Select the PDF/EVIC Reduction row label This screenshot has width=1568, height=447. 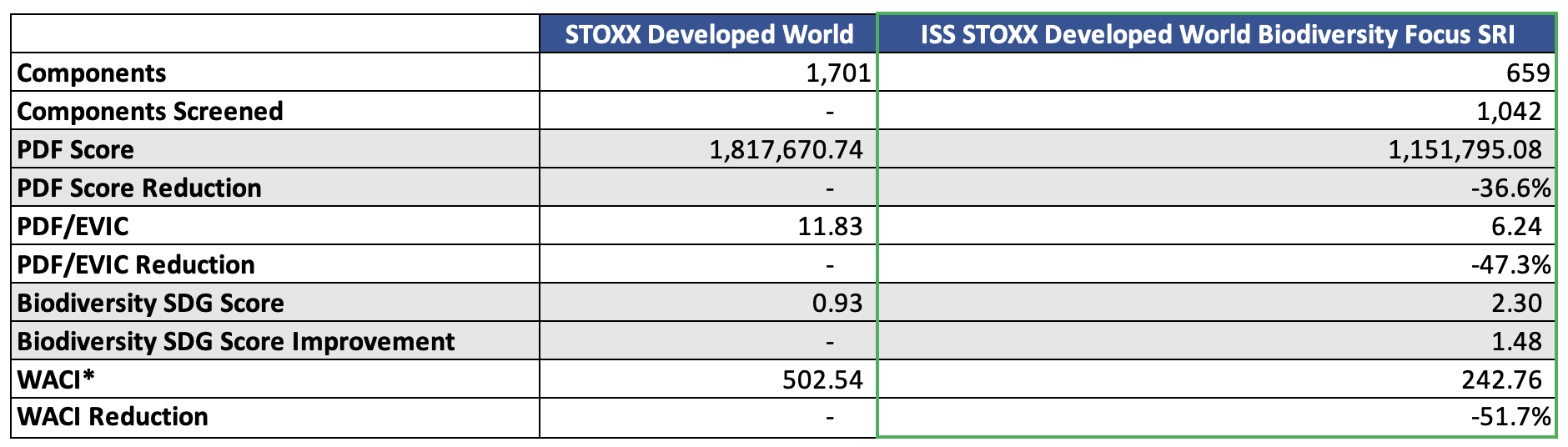click(x=136, y=265)
